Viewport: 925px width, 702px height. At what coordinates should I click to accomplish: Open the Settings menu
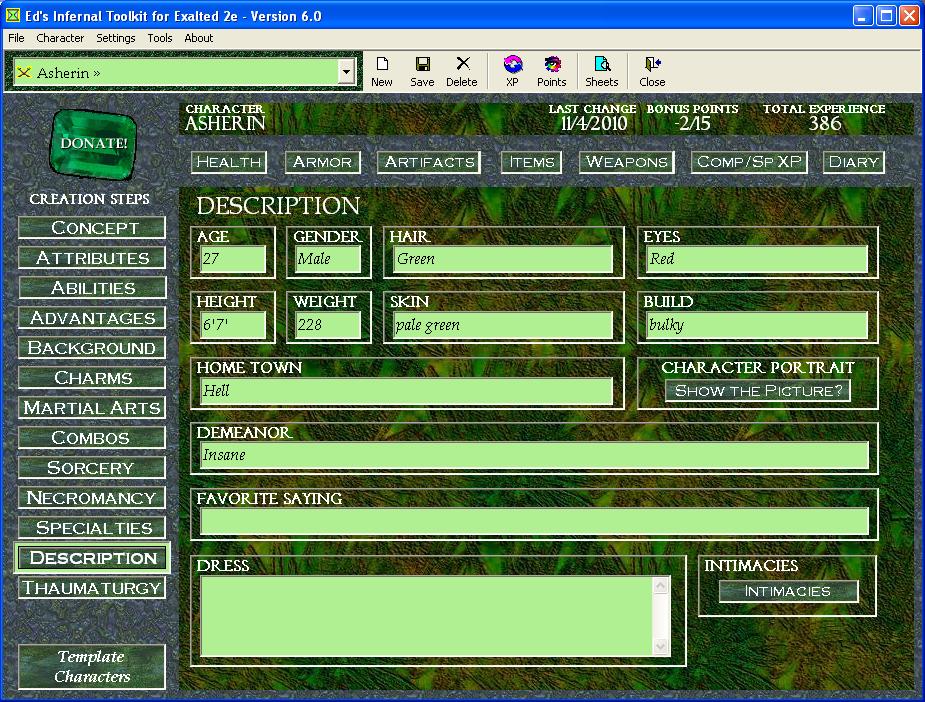(x=116, y=38)
